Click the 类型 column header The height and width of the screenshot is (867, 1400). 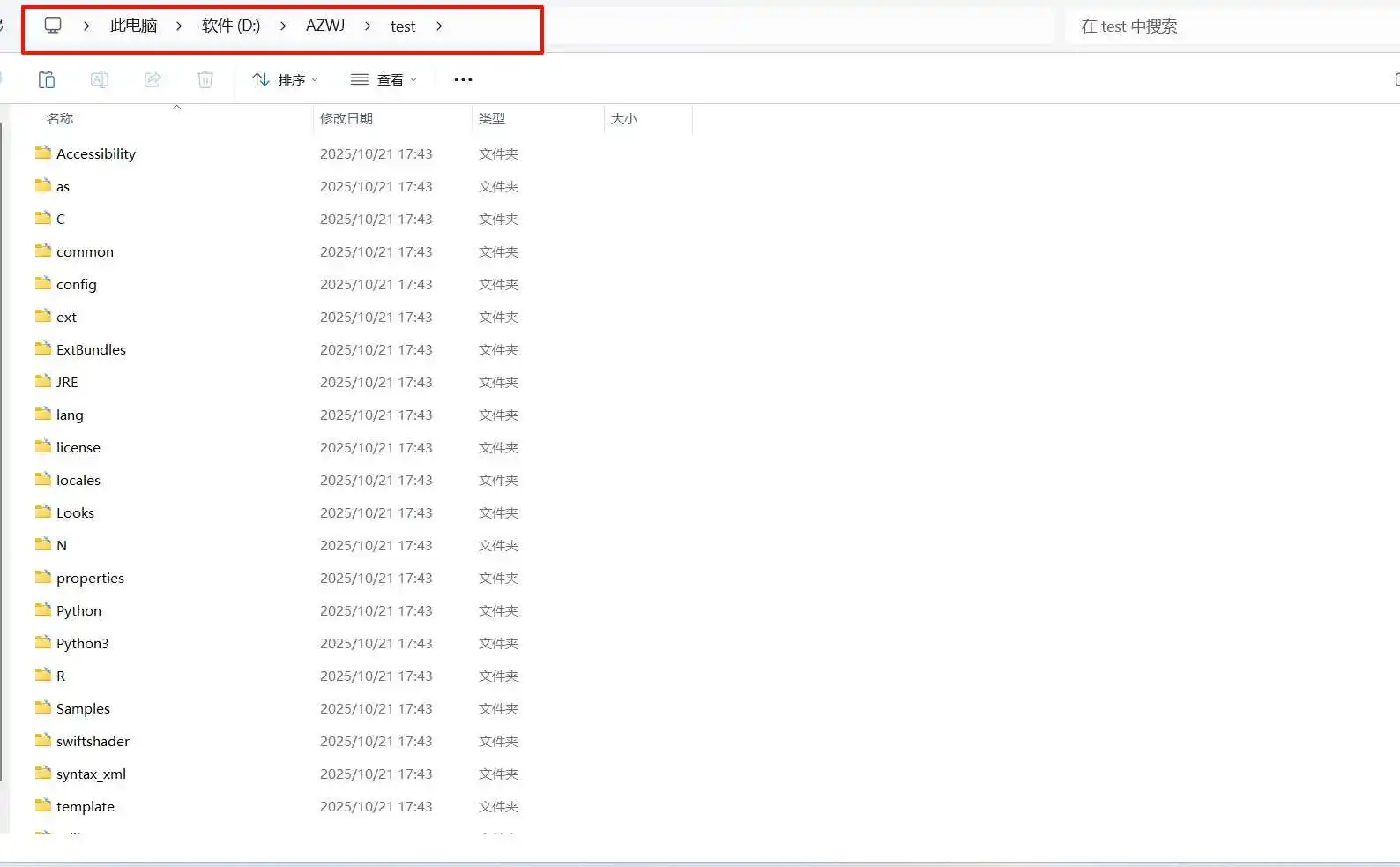pyautogui.click(x=492, y=119)
